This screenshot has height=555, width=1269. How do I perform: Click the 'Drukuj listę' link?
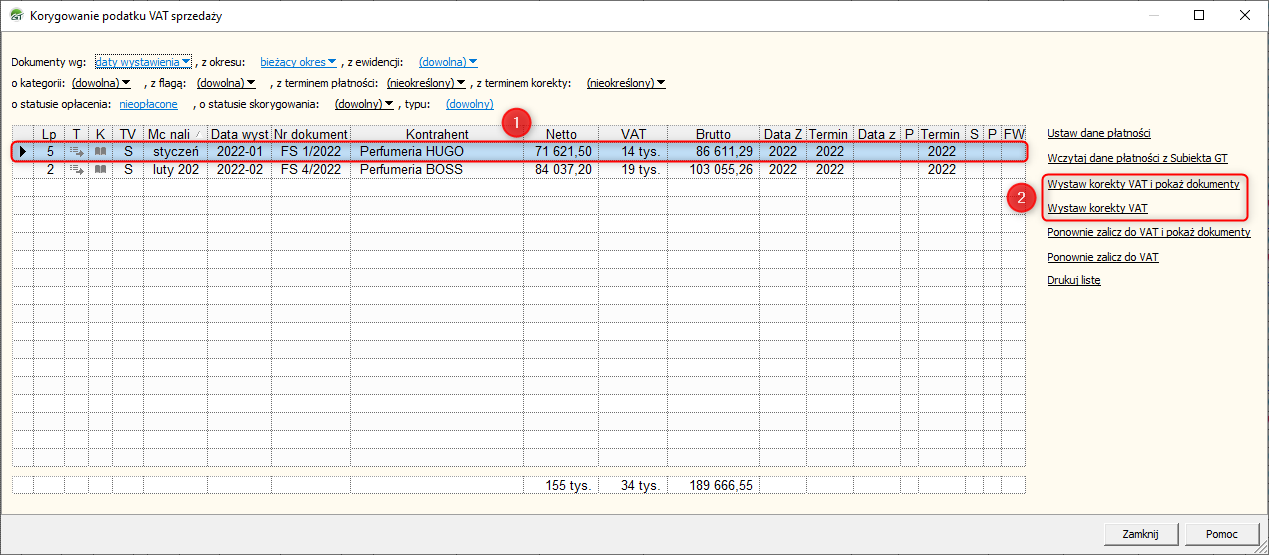pyautogui.click(x=1074, y=280)
